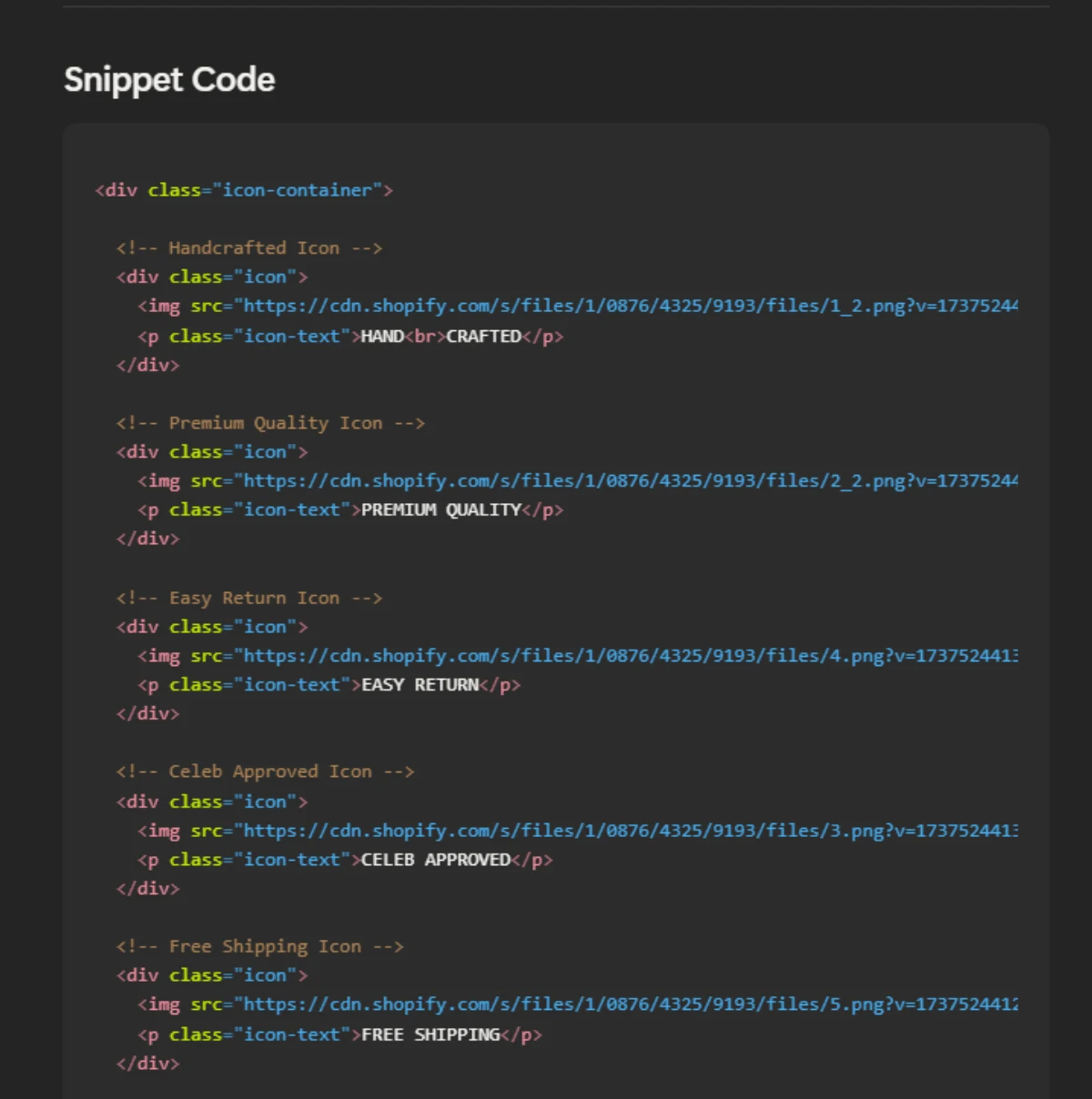1092x1099 pixels.
Task: Click the div class="icon" line under Free Shipping comment
Action: click(212, 975)
